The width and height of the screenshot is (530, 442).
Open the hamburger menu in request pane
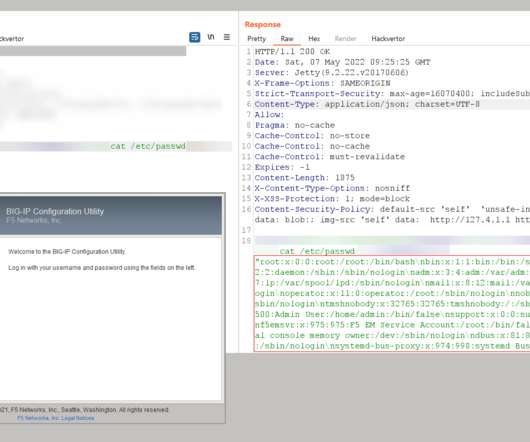[227, 37]
